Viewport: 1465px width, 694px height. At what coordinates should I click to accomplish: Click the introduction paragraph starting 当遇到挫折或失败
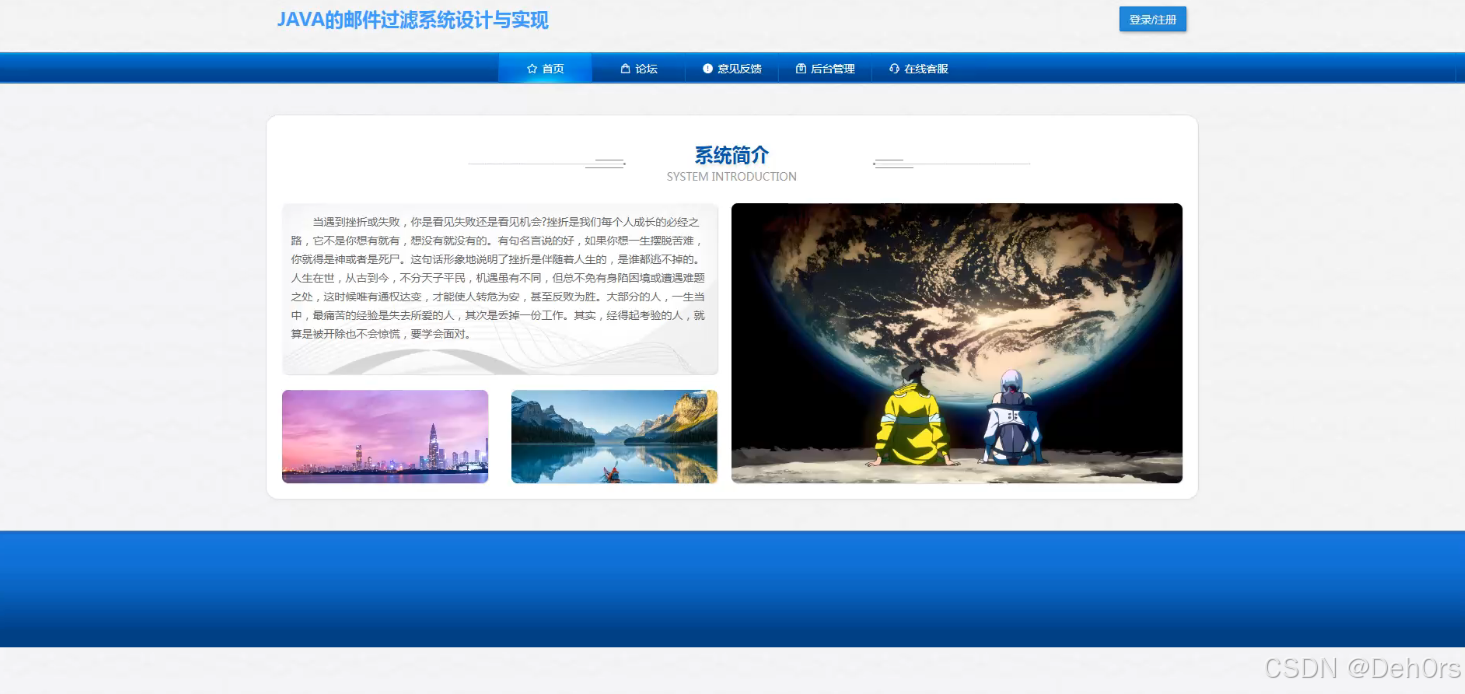[499, 278]
